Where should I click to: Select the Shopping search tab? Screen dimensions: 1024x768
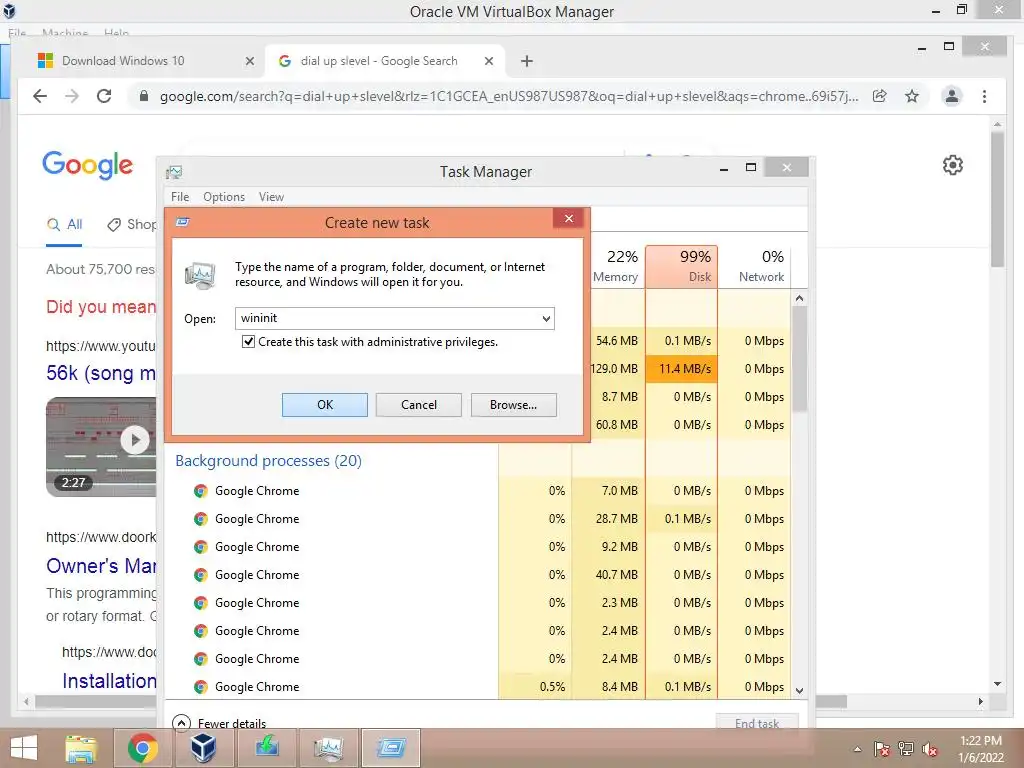[x=131, y=225]
